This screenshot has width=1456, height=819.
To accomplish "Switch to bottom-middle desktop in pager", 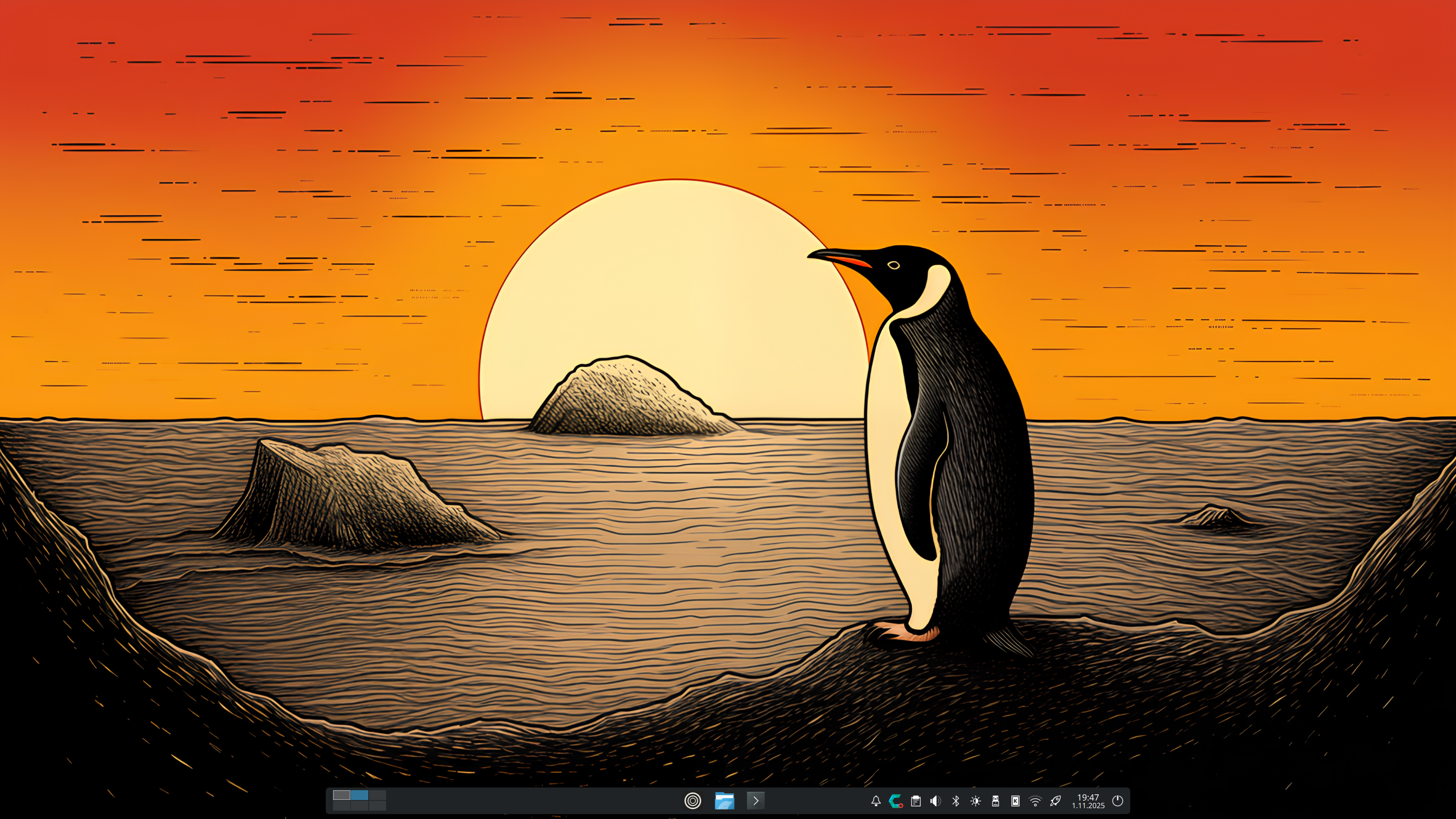I will [x=360, y=805].
